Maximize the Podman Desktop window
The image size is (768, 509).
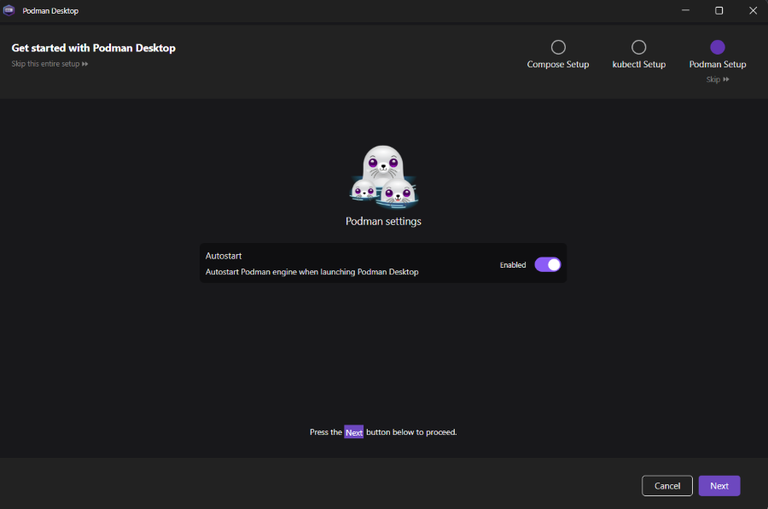pyautogui.click(x=719, y=10)
